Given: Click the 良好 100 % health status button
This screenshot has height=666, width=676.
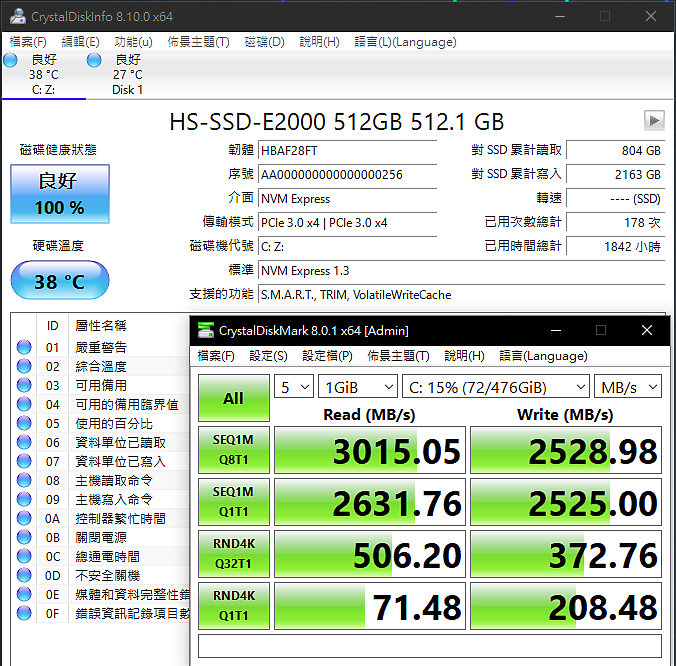Looking at the screenshot, I should pos(60,194).
